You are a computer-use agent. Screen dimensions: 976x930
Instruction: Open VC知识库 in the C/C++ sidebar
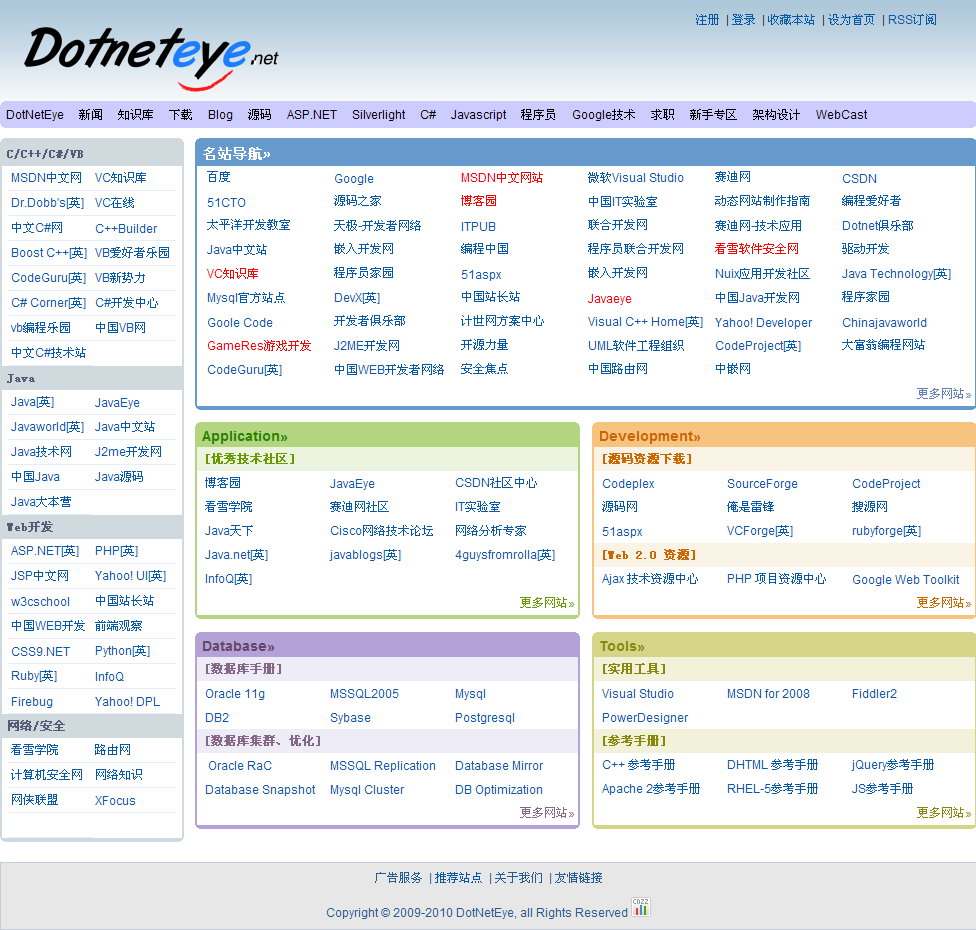(120, 178)
